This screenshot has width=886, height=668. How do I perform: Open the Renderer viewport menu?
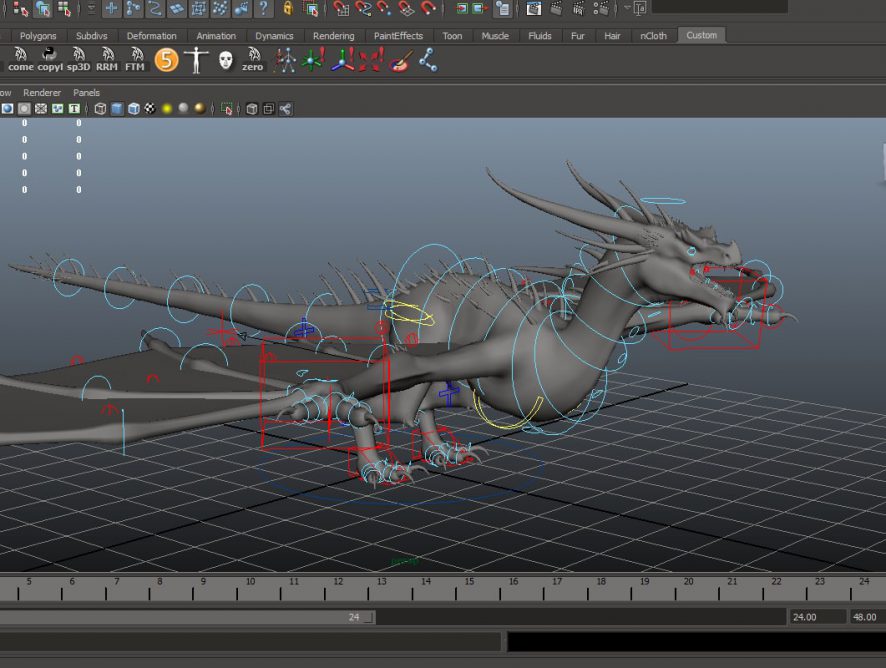click(x=42, y=93)
